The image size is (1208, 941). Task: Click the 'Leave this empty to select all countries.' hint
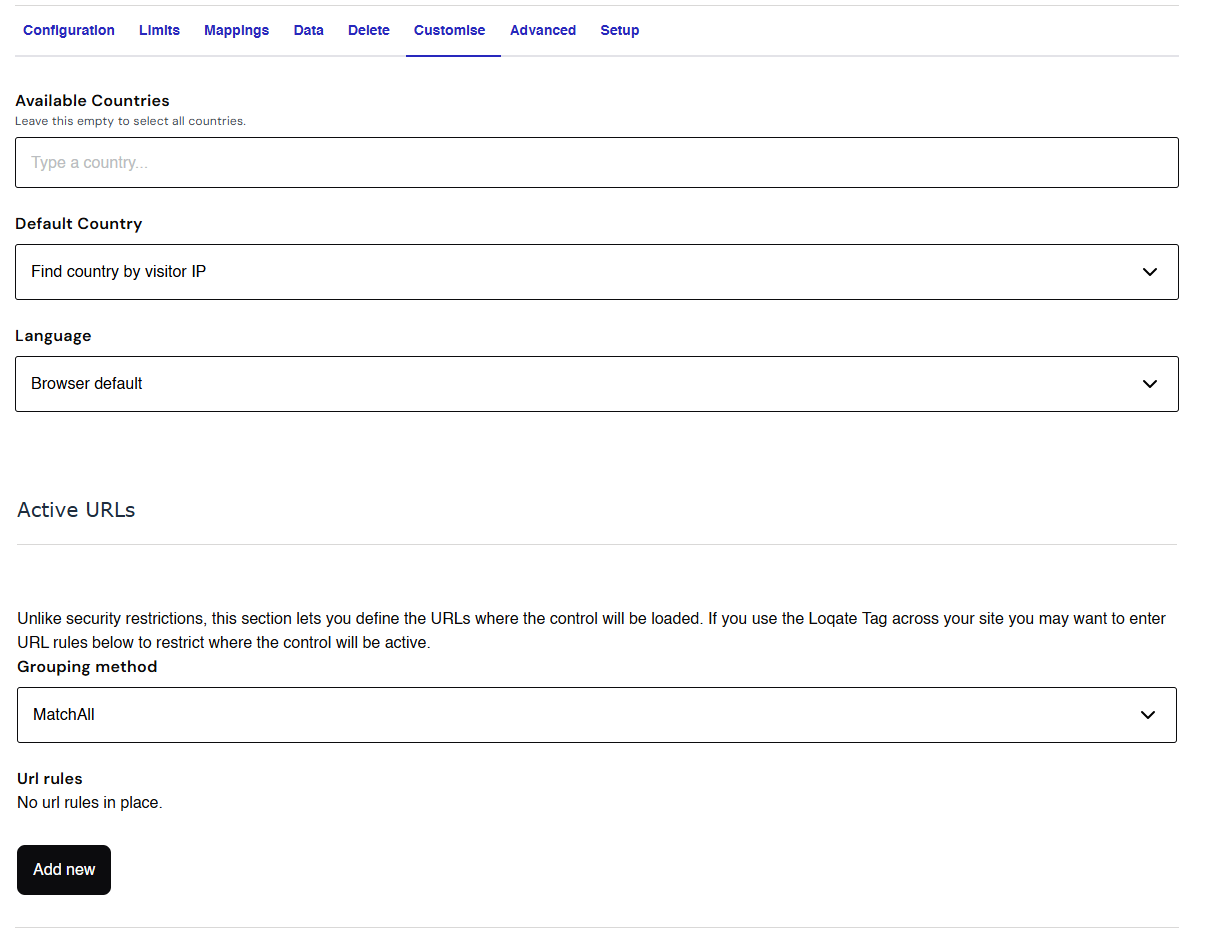130,121
